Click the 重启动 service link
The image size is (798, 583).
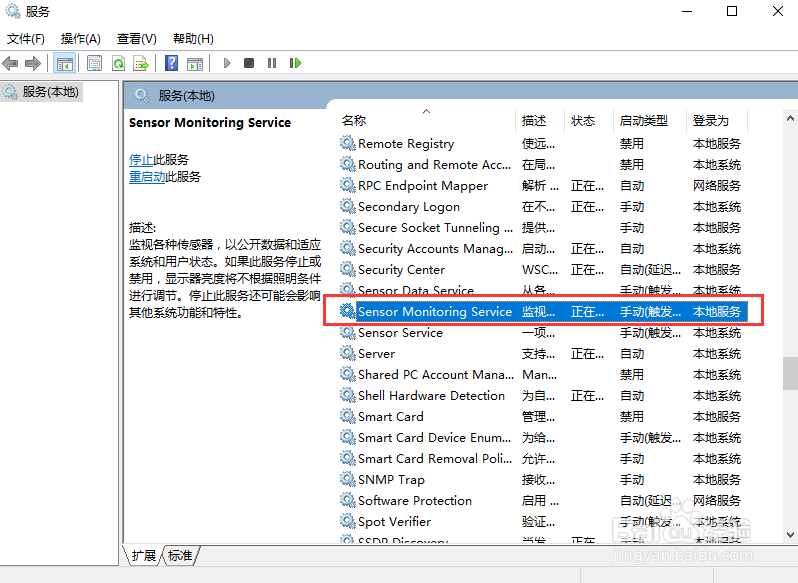(x=147, y=177)
